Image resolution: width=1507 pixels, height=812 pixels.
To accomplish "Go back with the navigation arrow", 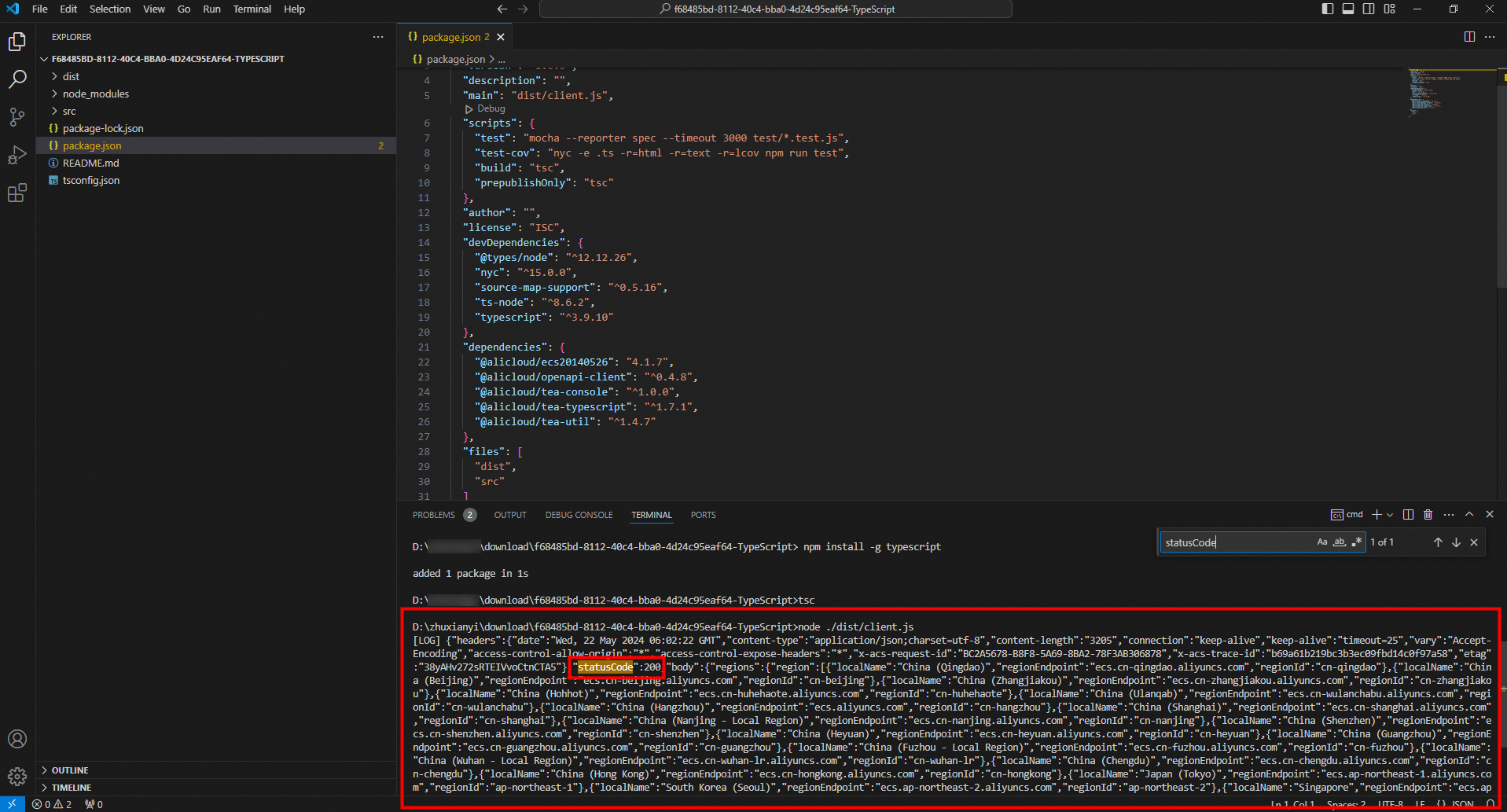I will pyautogui.click(x=502, y=9).
